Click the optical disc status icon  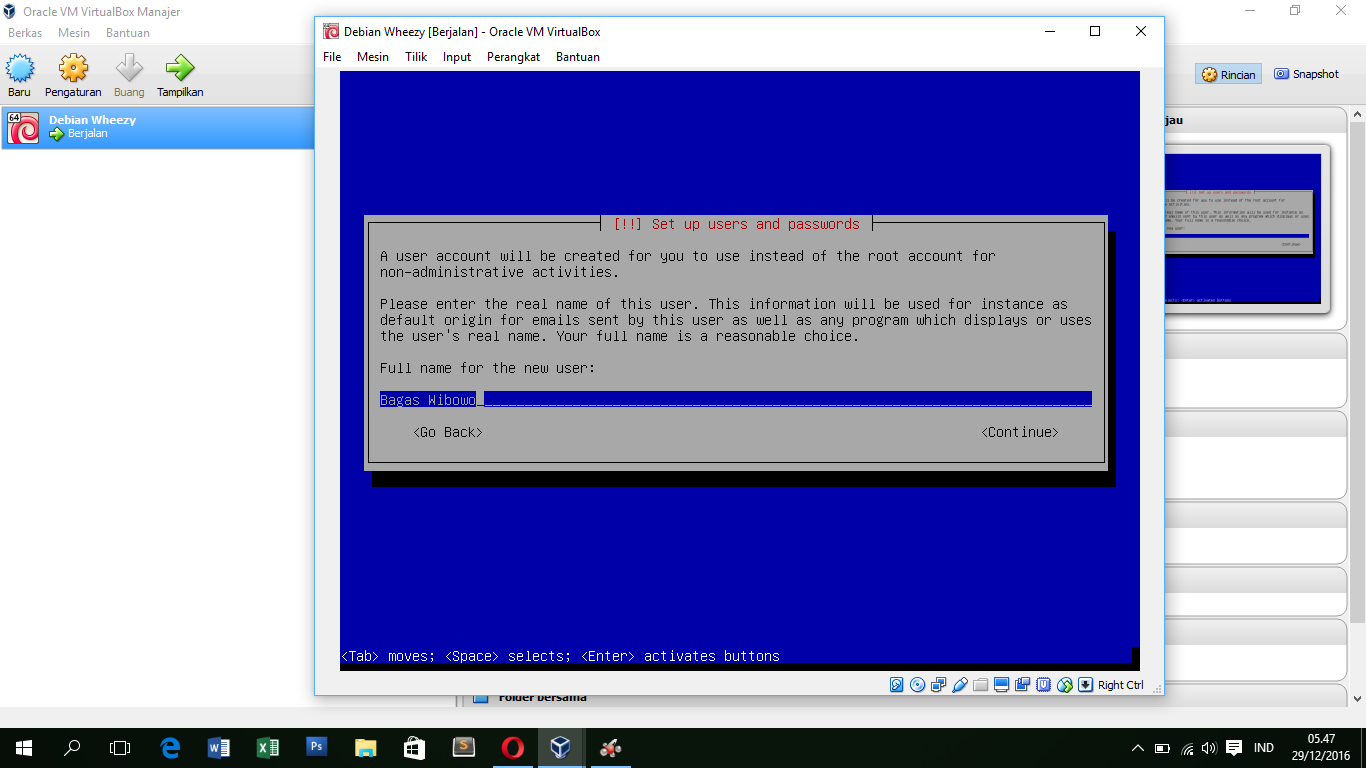(x=917, y=685)
